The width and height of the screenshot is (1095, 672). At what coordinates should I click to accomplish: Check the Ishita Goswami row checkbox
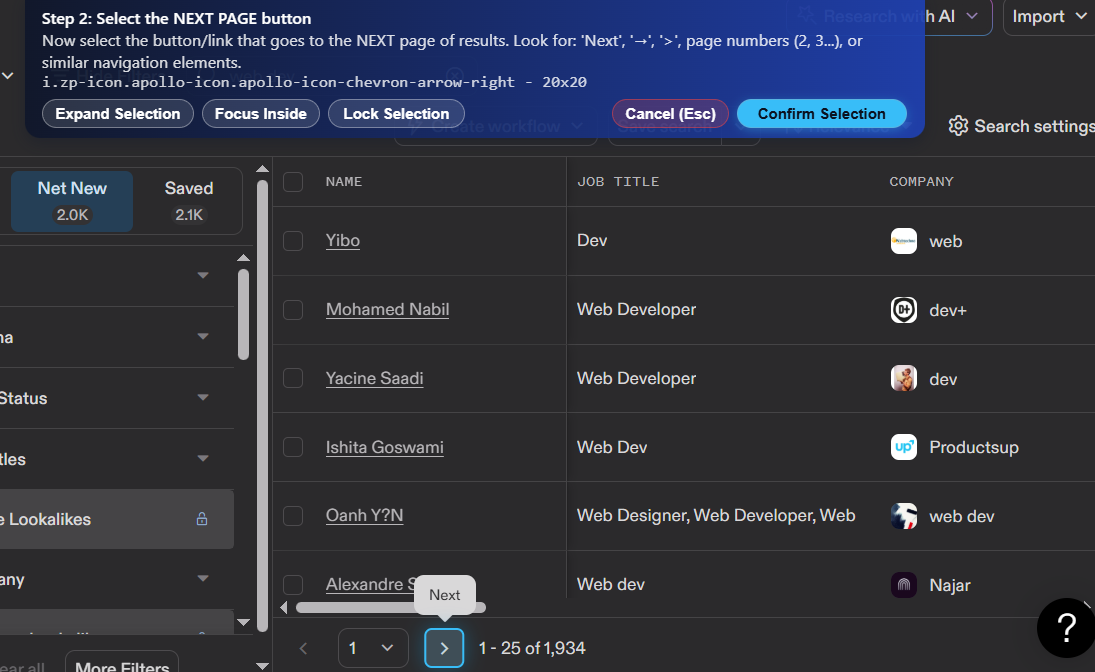293,447
